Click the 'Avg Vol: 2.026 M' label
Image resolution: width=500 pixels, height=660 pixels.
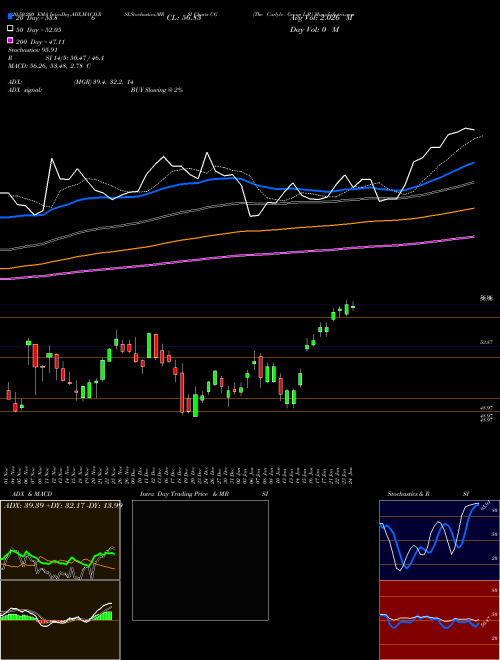tap(322, 18)
